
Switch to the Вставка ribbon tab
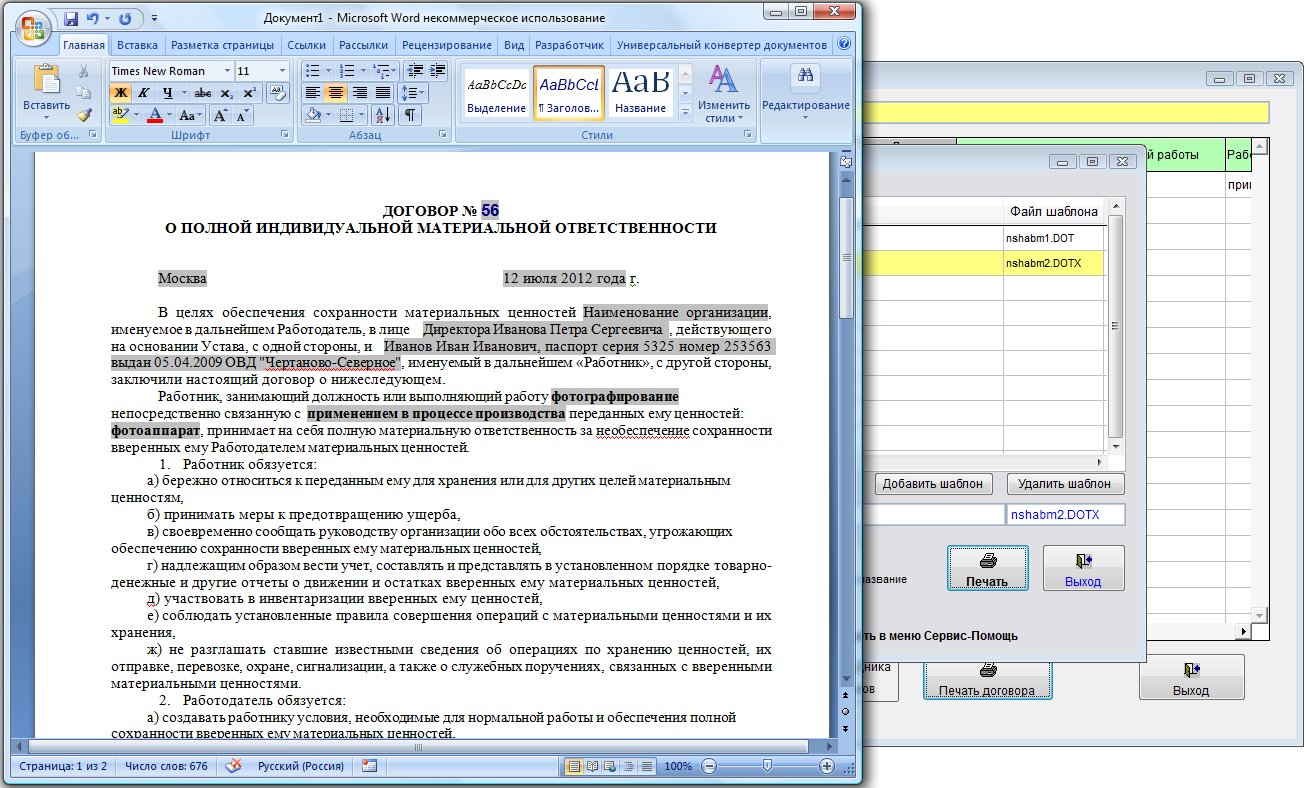[137, 45]
